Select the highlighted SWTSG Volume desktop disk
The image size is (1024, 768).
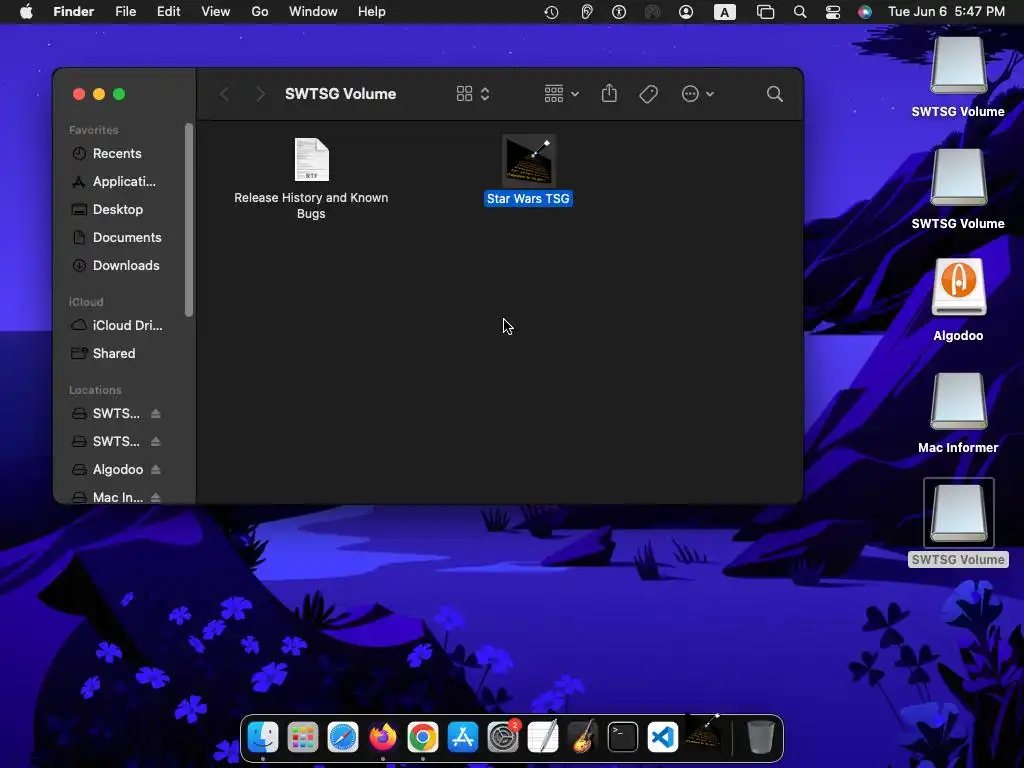click(958, 513)
